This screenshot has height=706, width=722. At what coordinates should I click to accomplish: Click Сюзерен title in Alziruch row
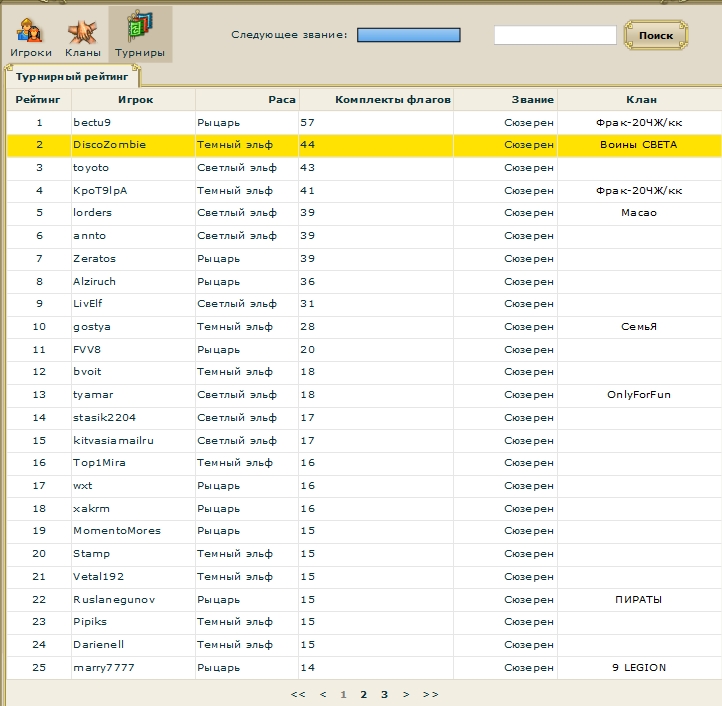click(529, 282)
